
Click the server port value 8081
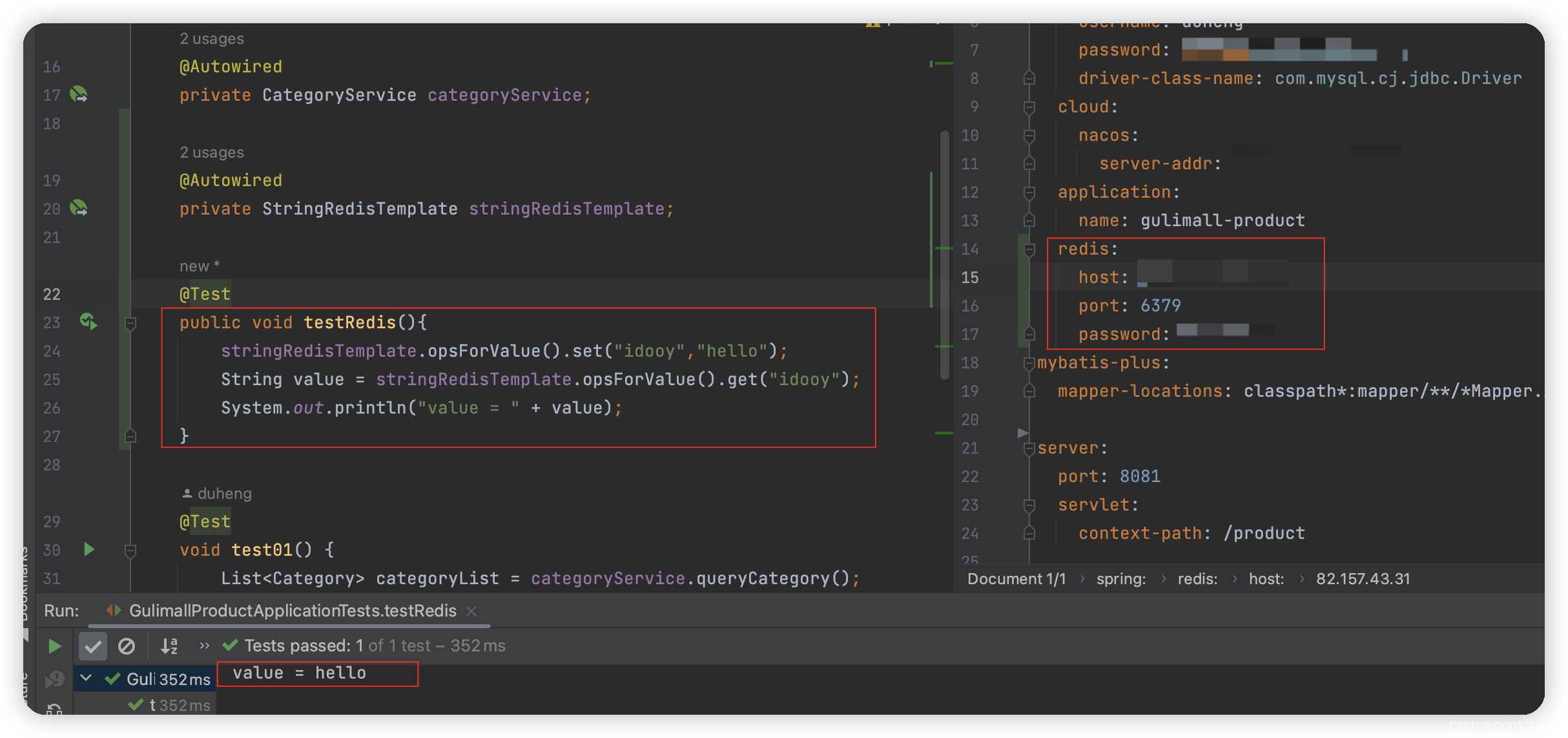tap(1140, 476)
